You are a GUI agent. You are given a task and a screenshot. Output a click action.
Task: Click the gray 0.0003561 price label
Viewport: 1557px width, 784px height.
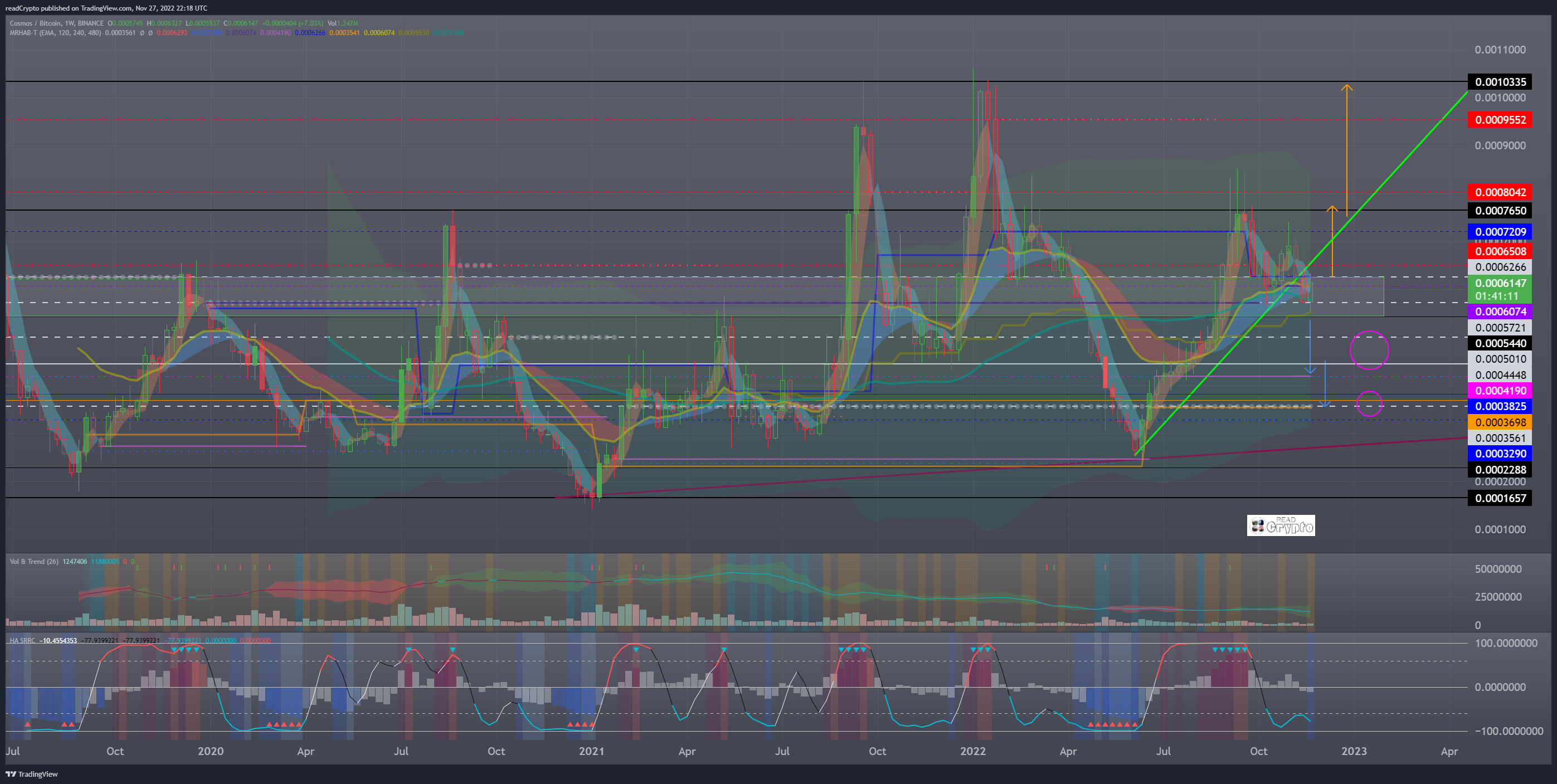[x=1500, y=437]
